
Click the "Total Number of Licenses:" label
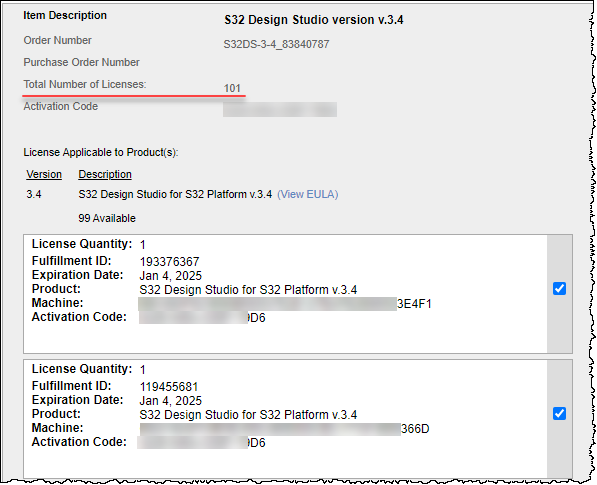pyautogui.click(x=85, y=84)
